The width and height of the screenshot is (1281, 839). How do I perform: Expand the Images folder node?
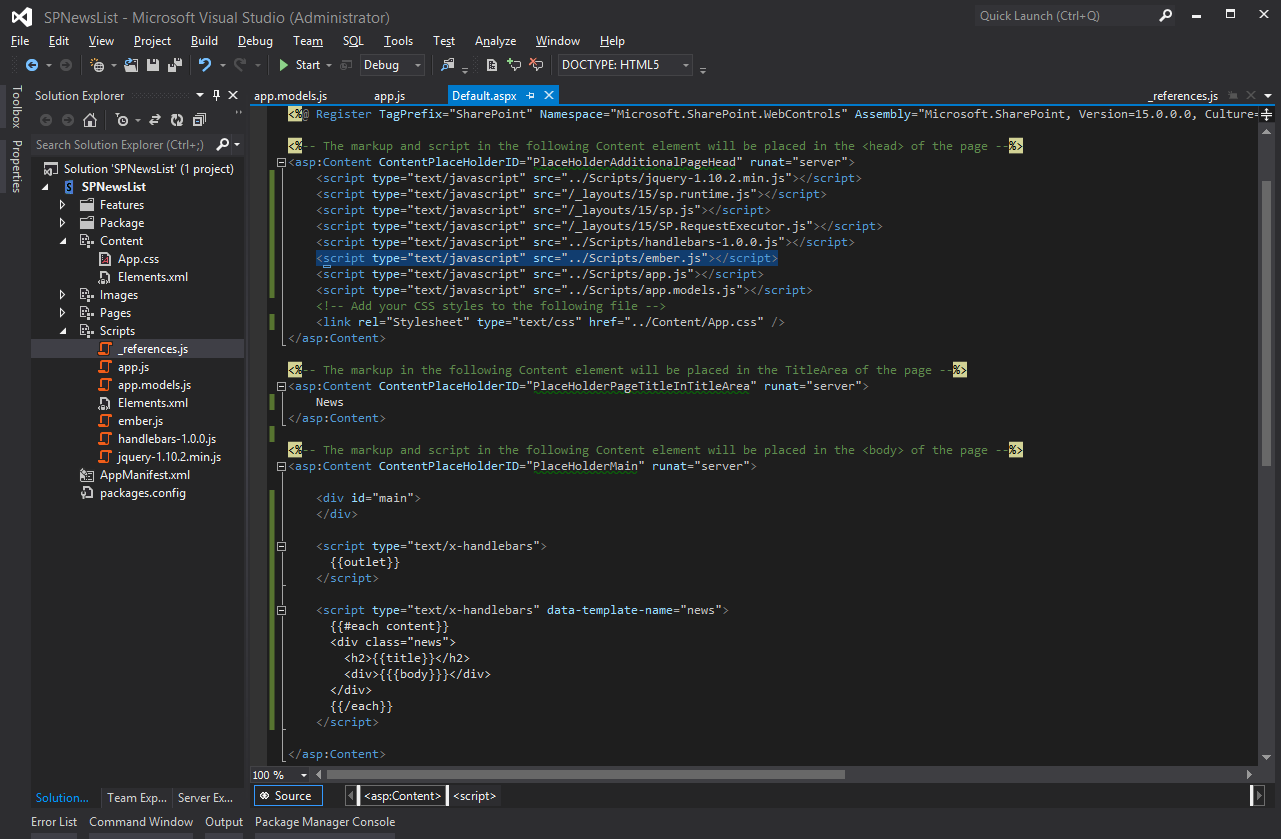[x=63, y=295]
